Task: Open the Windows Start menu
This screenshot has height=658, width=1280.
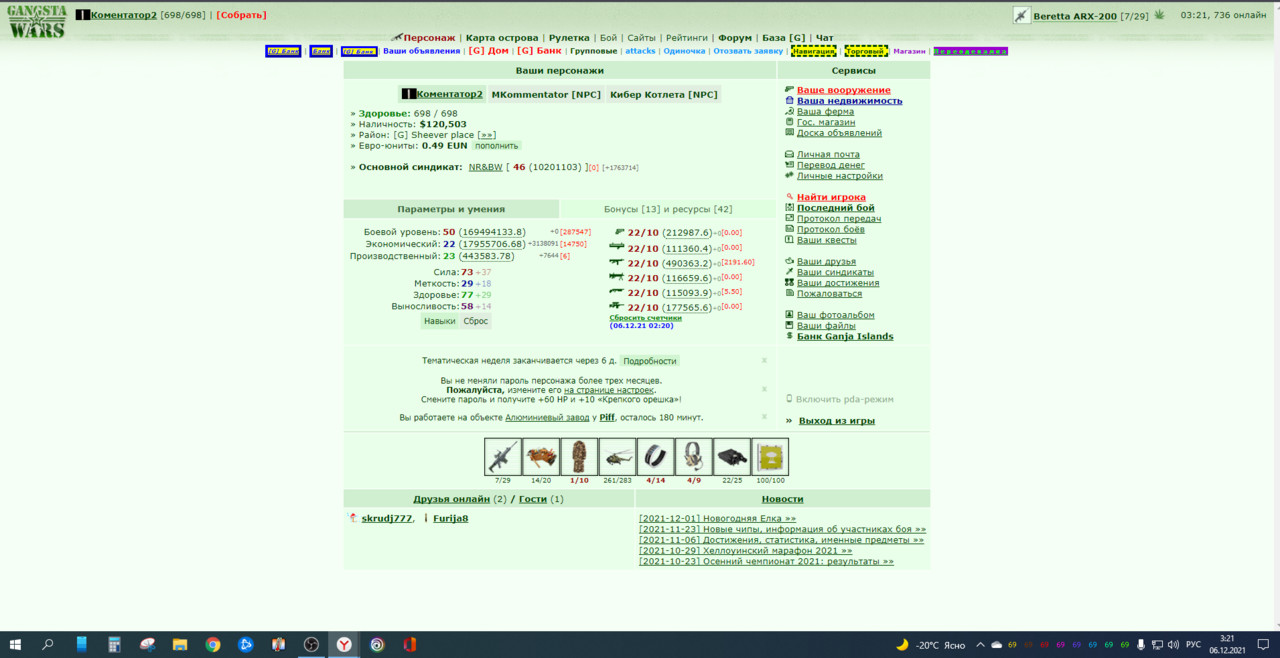Action: pyautogui.click(x=15, y=645)
